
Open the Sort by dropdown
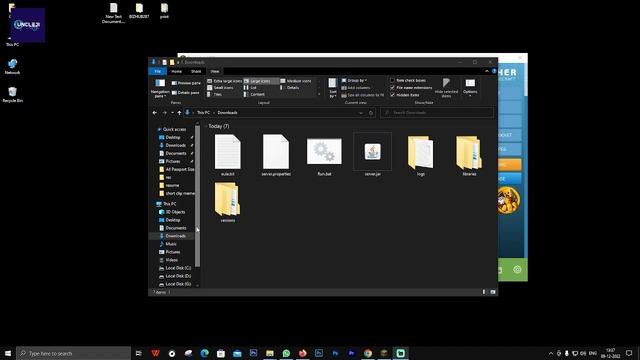[333, 88]
